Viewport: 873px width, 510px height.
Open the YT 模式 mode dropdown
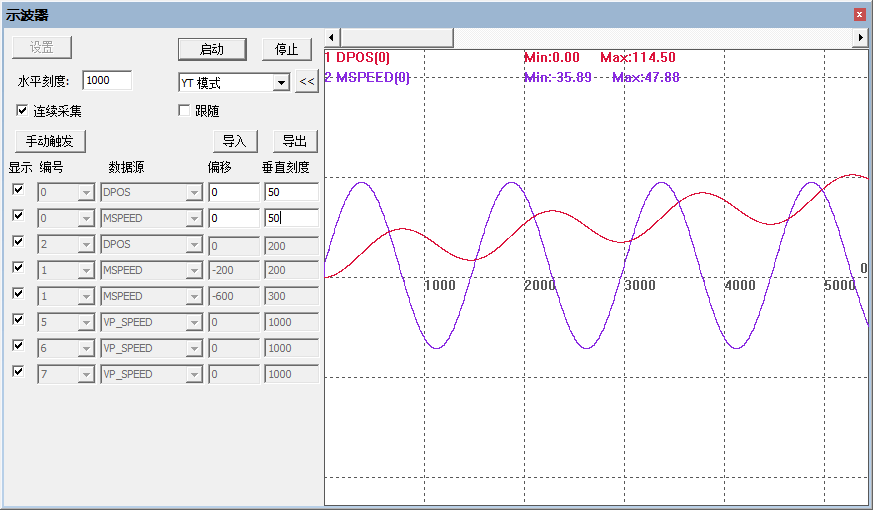pos(282,83)
